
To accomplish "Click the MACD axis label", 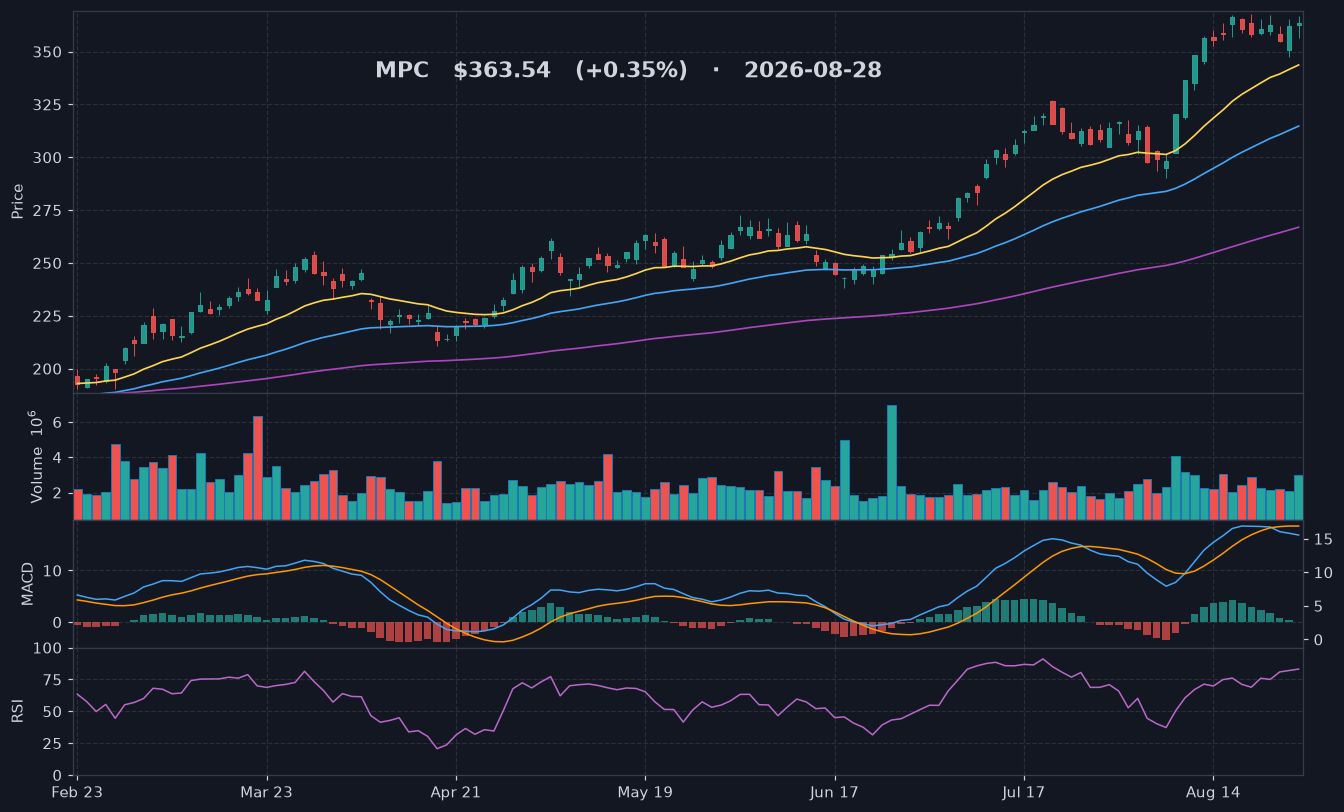I will pos(28,584).
